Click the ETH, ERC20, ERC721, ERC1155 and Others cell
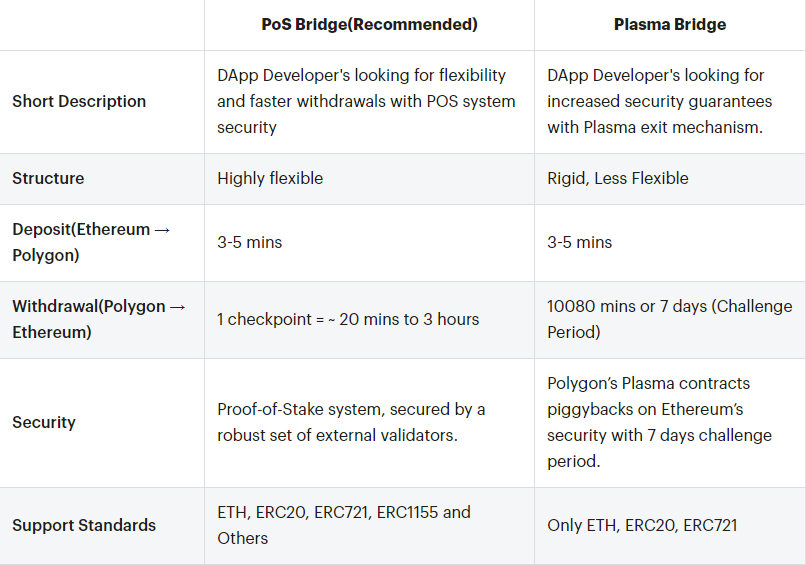This screenshot has width=806, height=565. click(x=343, y=525)
